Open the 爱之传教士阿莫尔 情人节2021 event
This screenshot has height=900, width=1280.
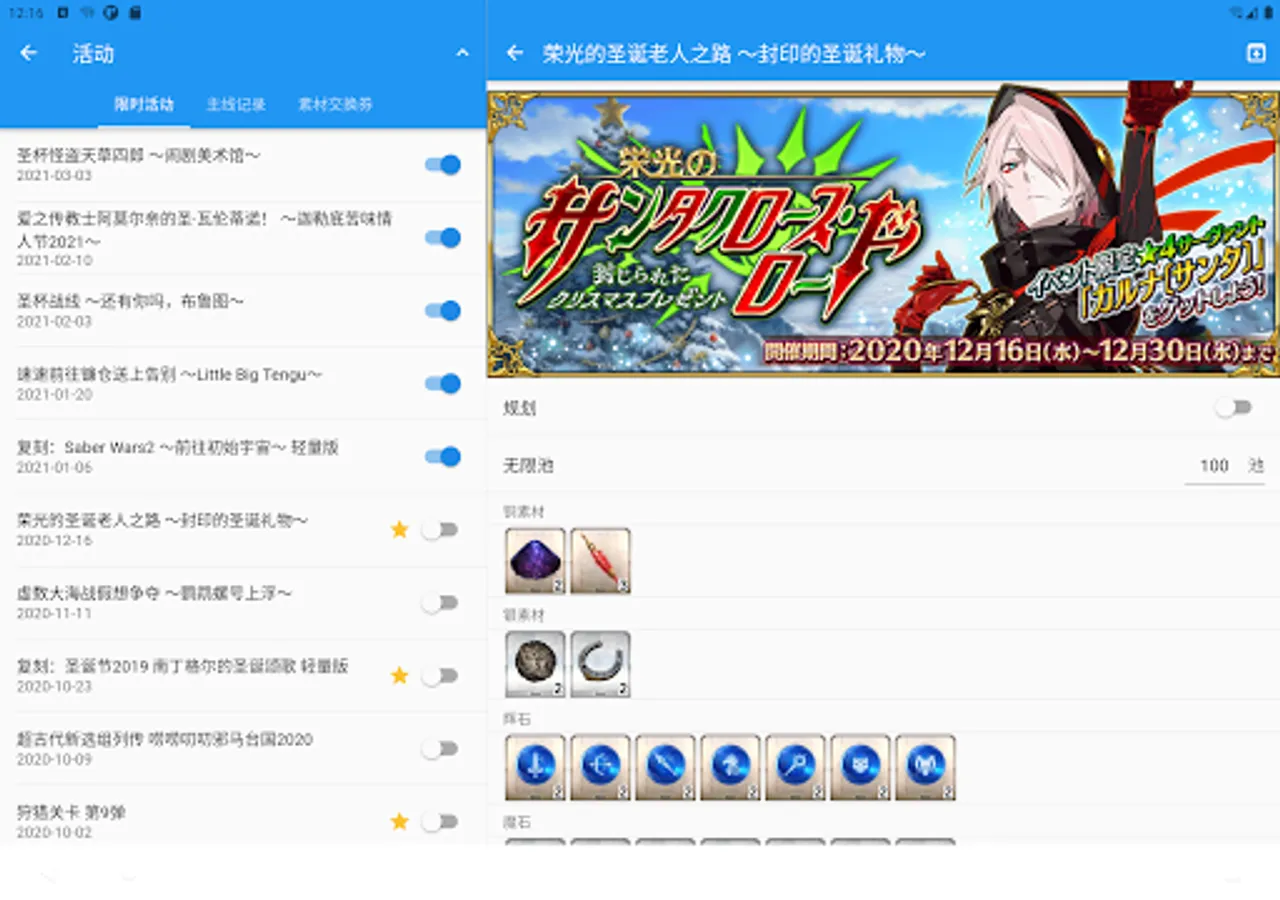(x=243, y=238)
